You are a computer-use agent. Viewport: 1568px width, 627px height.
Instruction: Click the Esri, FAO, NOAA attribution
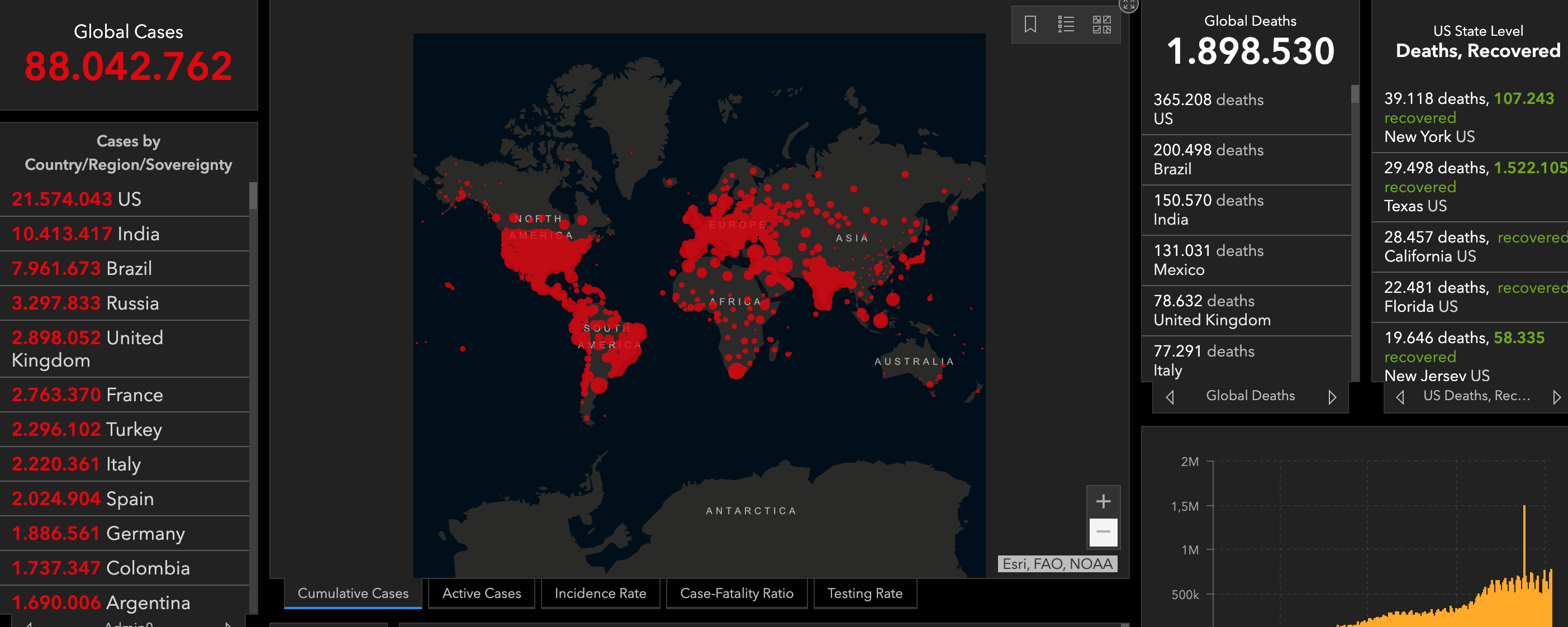[x=1057, y=564]
